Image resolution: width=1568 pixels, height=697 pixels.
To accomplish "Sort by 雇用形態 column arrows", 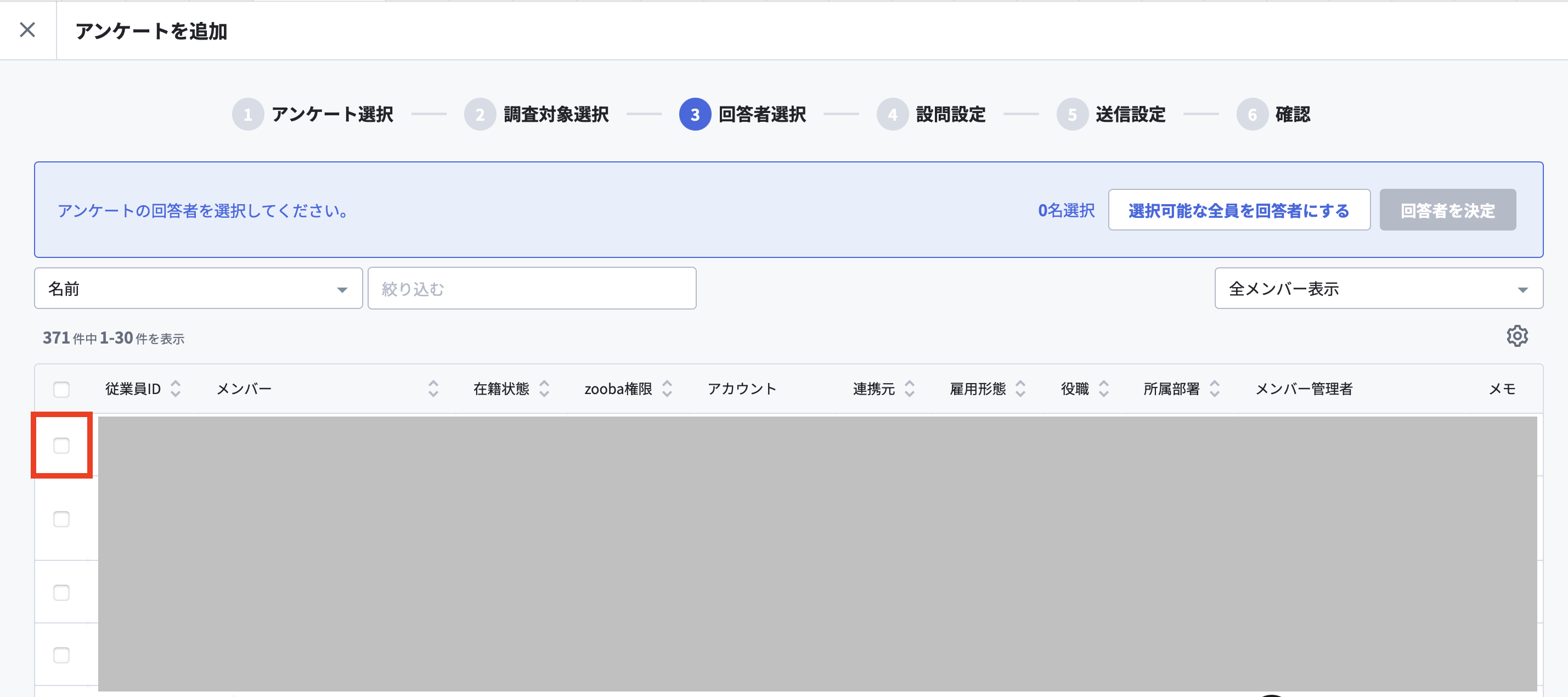I will click(1020, 389).
